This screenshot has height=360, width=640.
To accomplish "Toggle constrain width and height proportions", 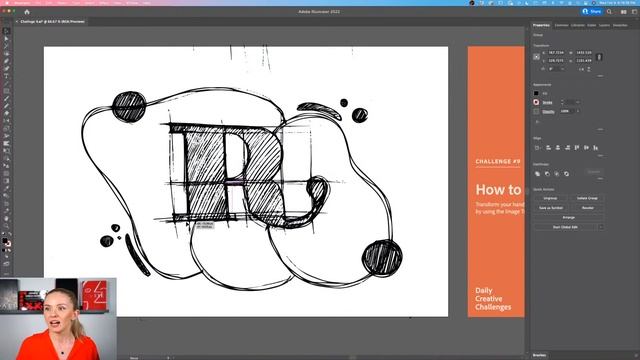I will point(599,57).
